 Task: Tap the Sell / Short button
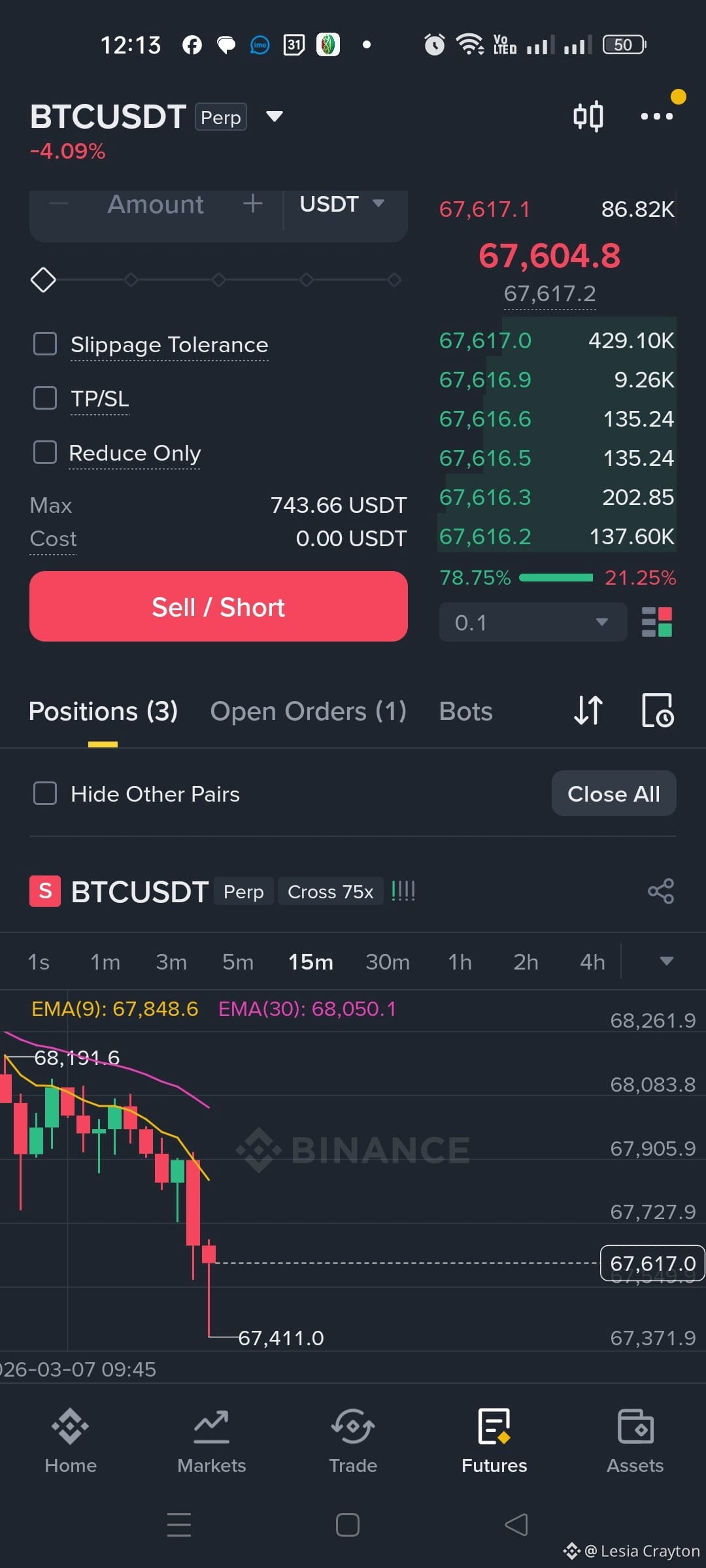(x=218, y=606)
